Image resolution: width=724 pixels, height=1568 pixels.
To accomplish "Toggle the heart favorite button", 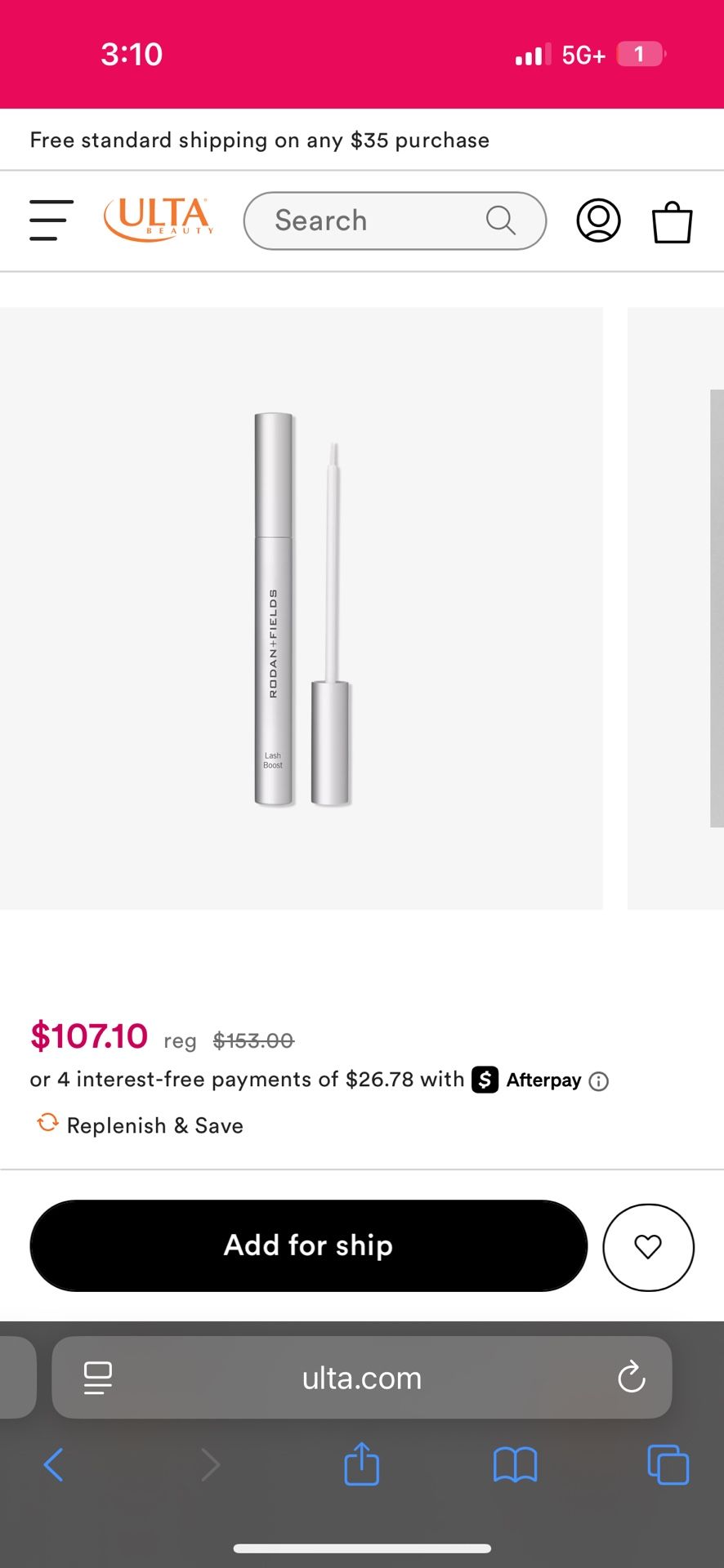I will pos(648,1247).
